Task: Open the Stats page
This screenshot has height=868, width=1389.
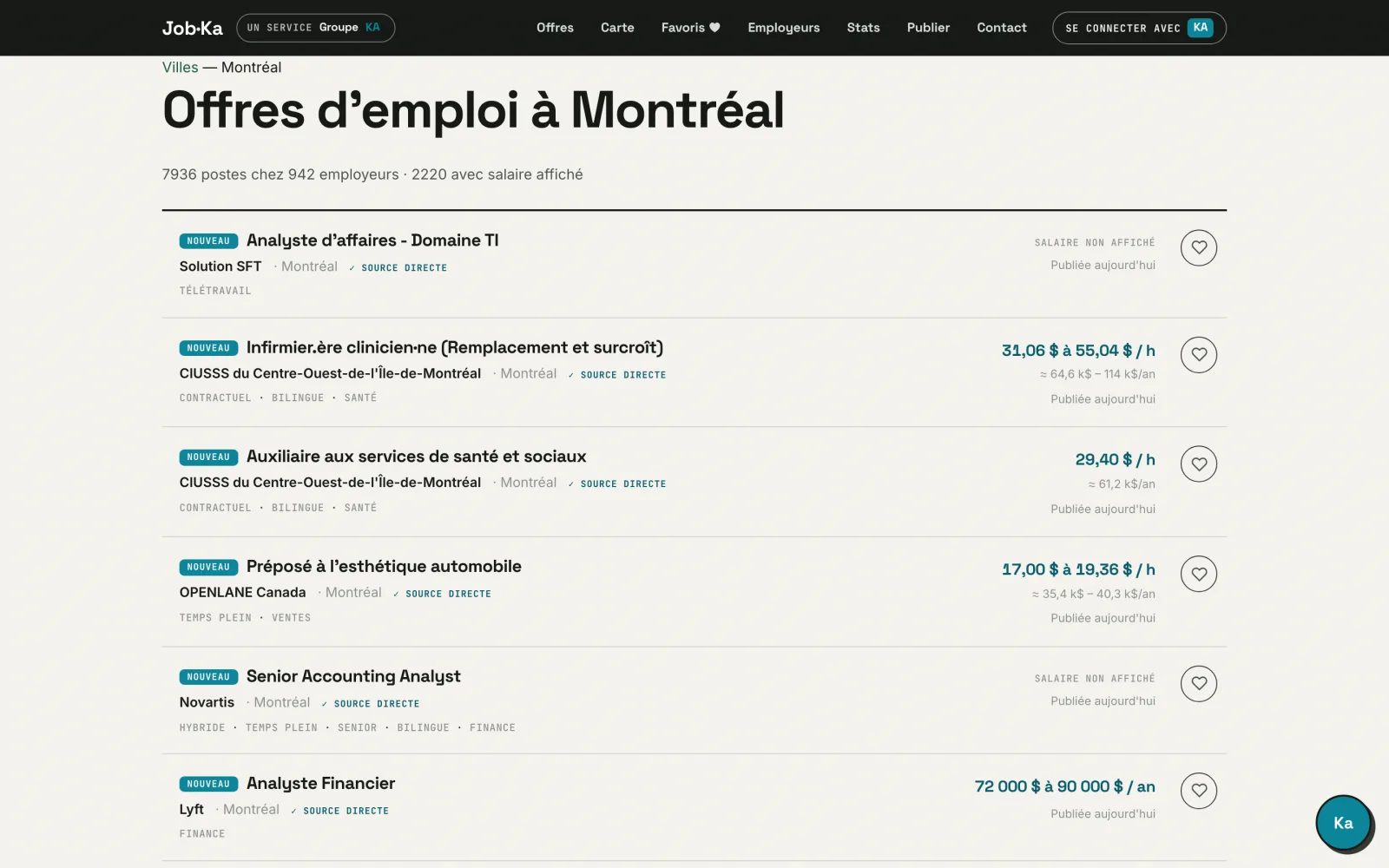Action: pyautogui.click(x=863, y=28)
